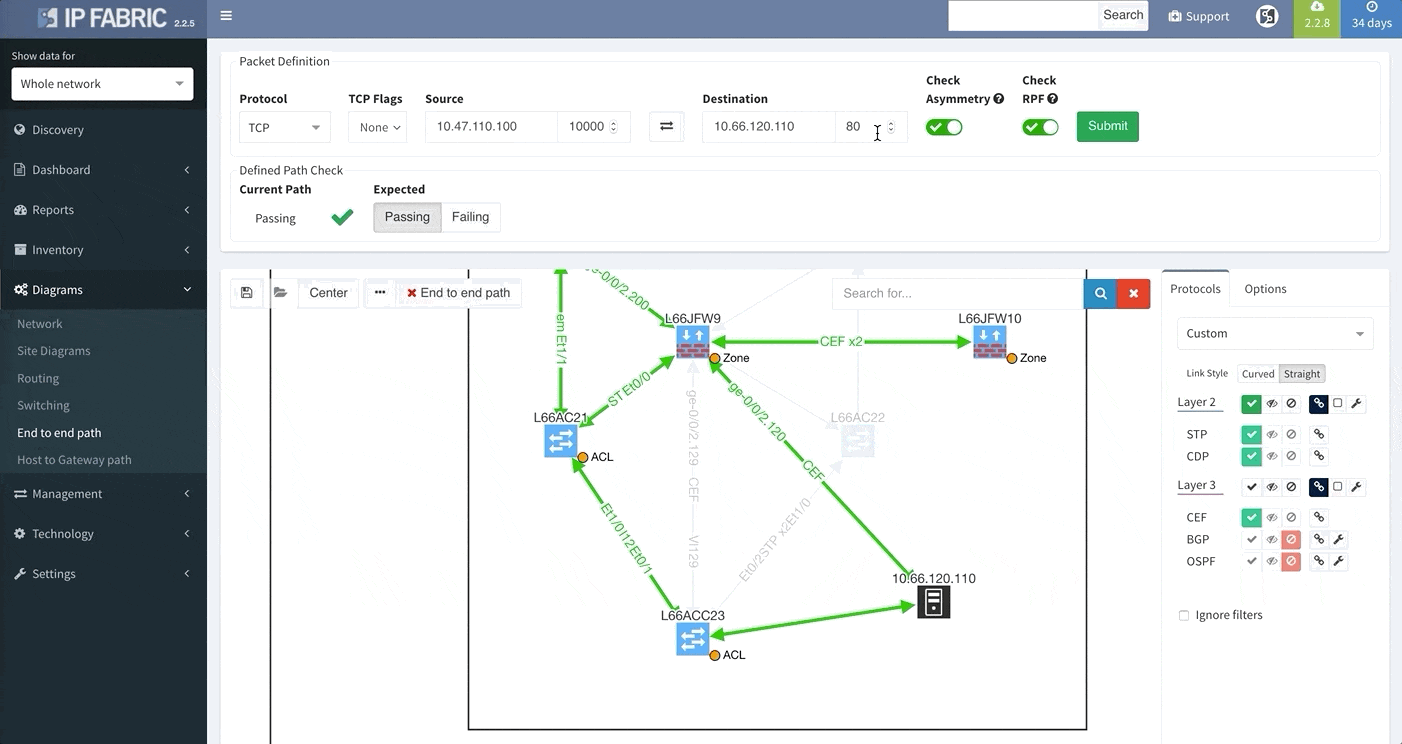1402x744 pixels.
Task: Toggle the Check Asymmetry switch
Action: pyautogui.click(x=944, y=127)
